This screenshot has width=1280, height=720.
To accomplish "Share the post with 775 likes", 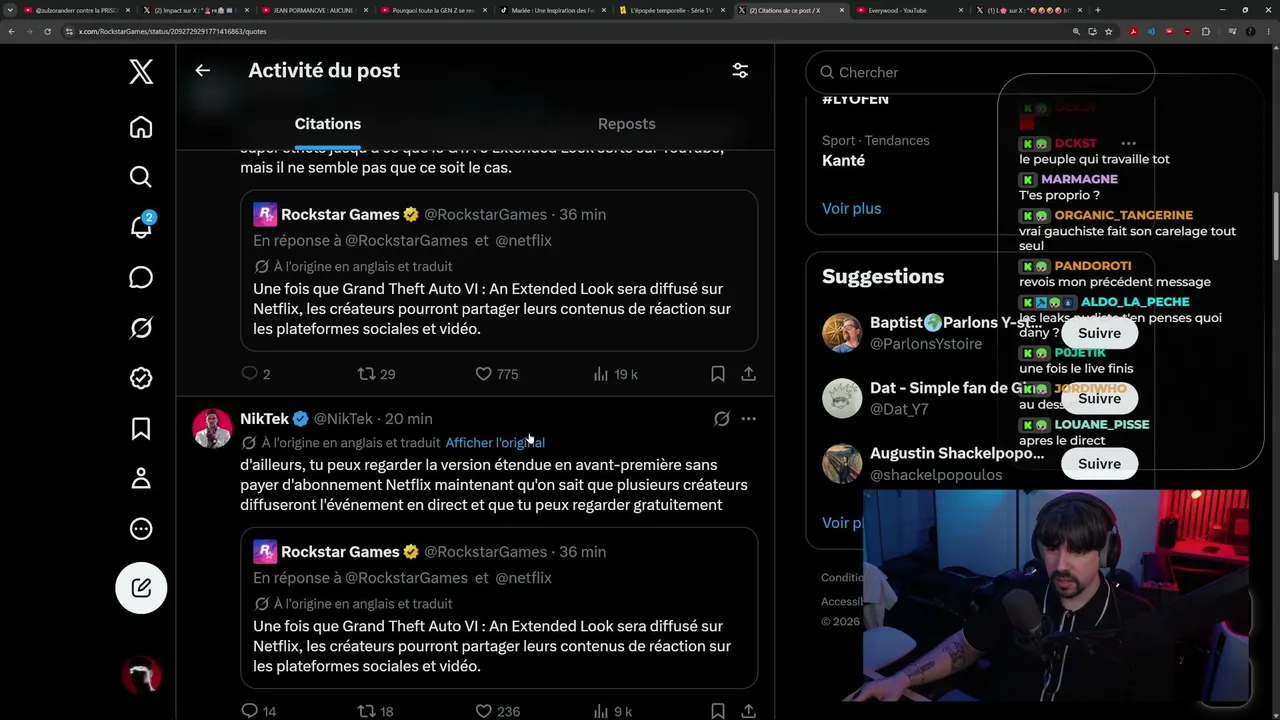I will (x=748, y=374).
